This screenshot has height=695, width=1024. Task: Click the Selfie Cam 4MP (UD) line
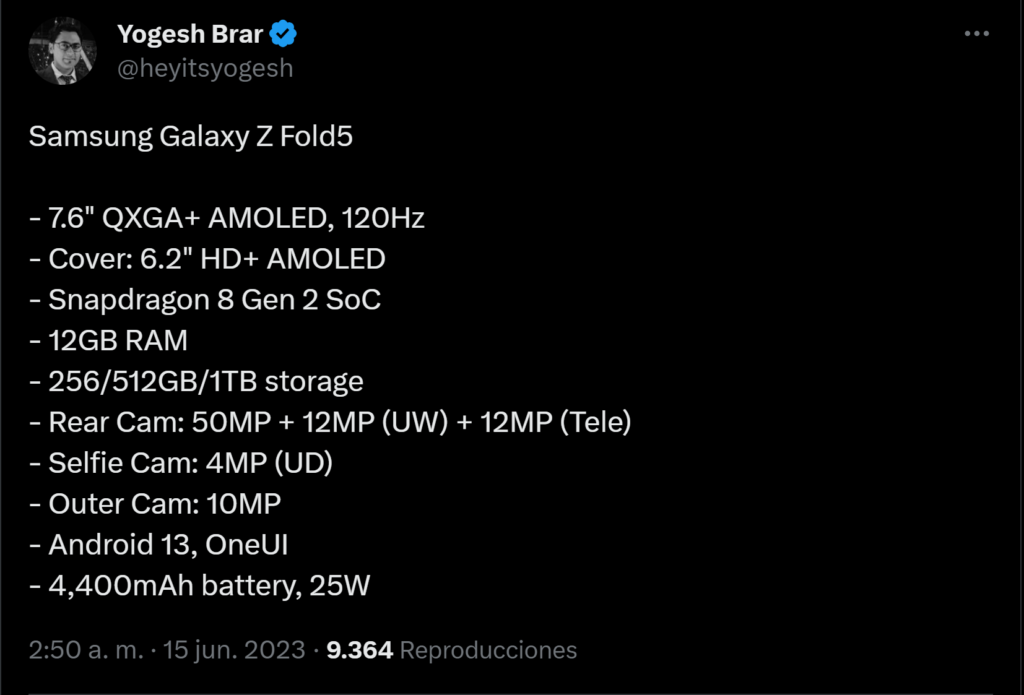[181, 463]
